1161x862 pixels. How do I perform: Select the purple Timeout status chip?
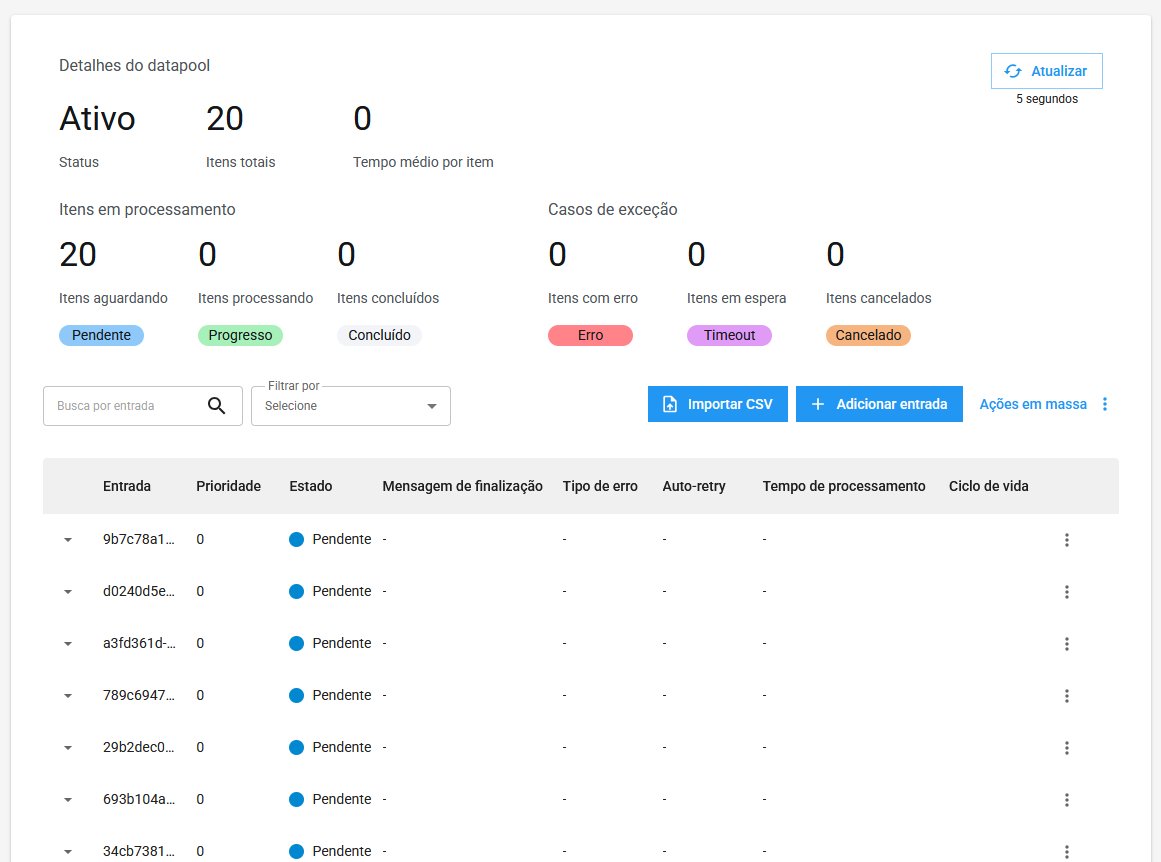pos(729,335)
